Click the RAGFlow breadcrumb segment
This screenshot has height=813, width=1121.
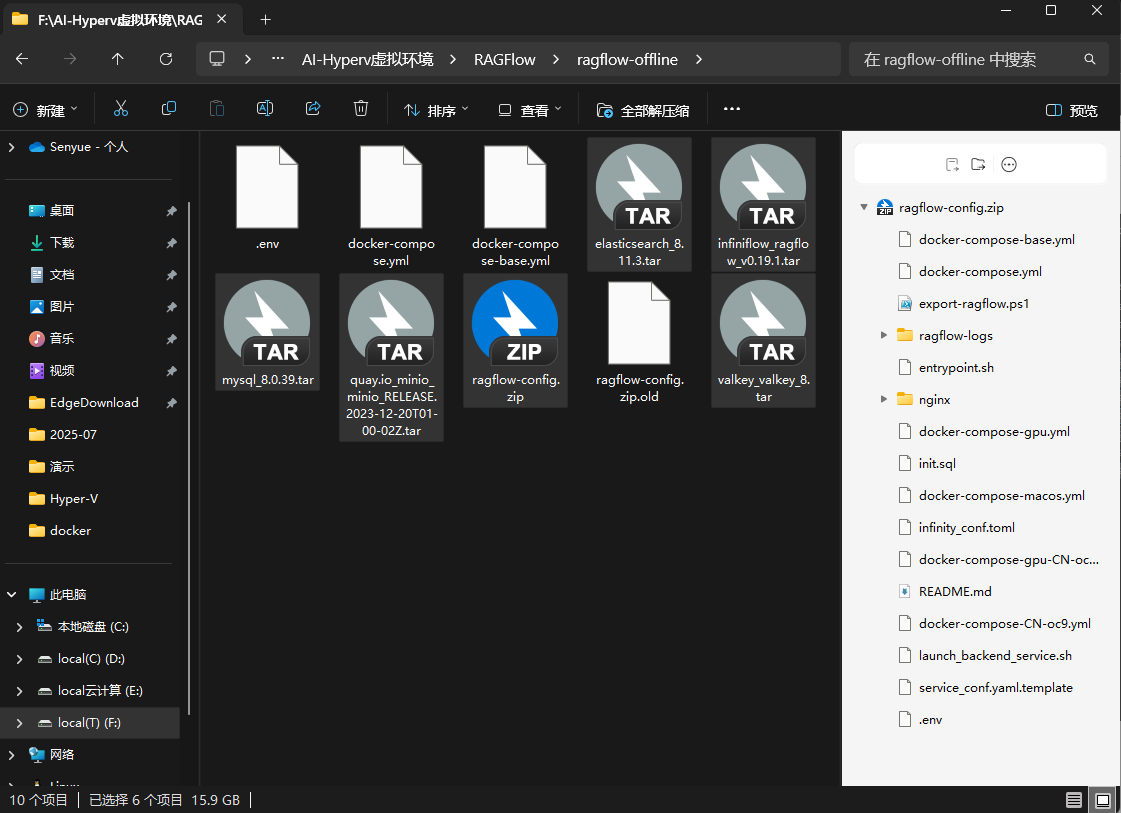tap(505, 59)
